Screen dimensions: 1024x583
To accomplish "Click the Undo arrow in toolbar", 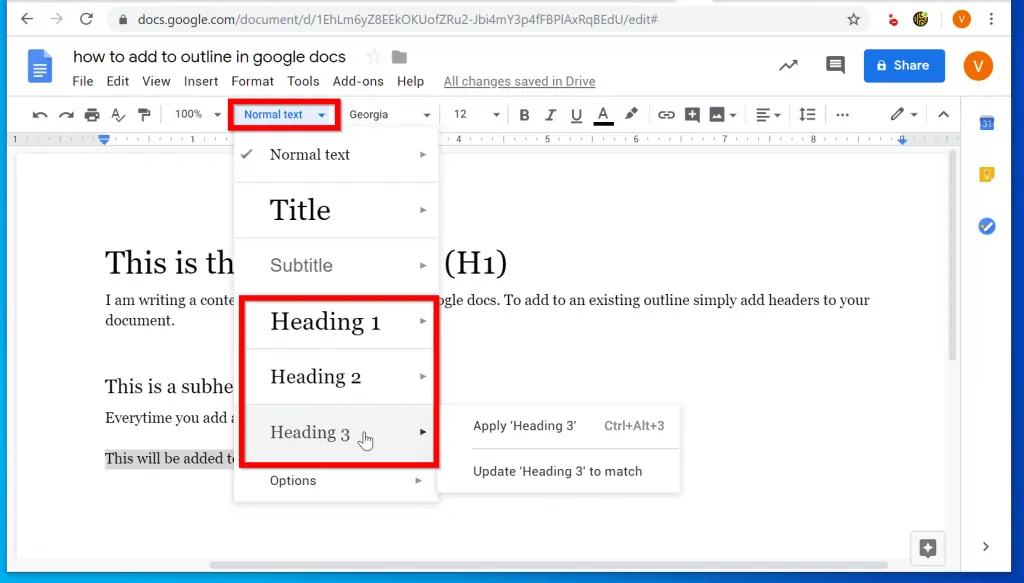I will click(40, 115).
